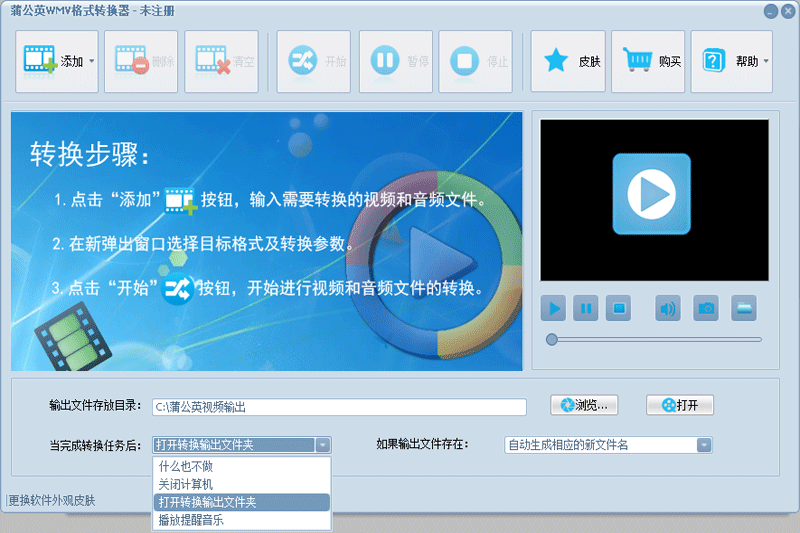The height and width of the screenshot is (533, 800).
Task: Open the 皮肤 skin chooser
Action: point(568,61)
